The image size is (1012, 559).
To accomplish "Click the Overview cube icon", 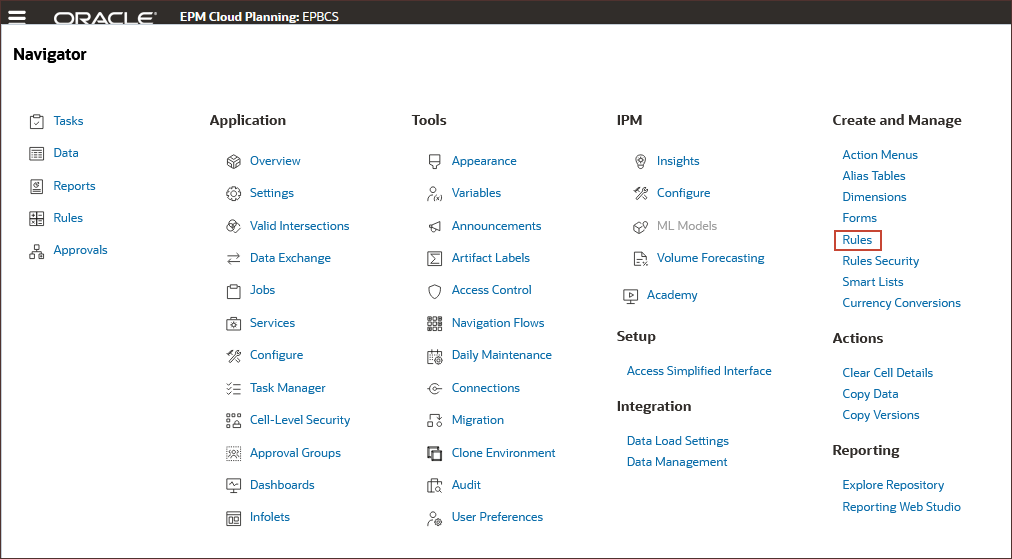I will pos(234,161).
